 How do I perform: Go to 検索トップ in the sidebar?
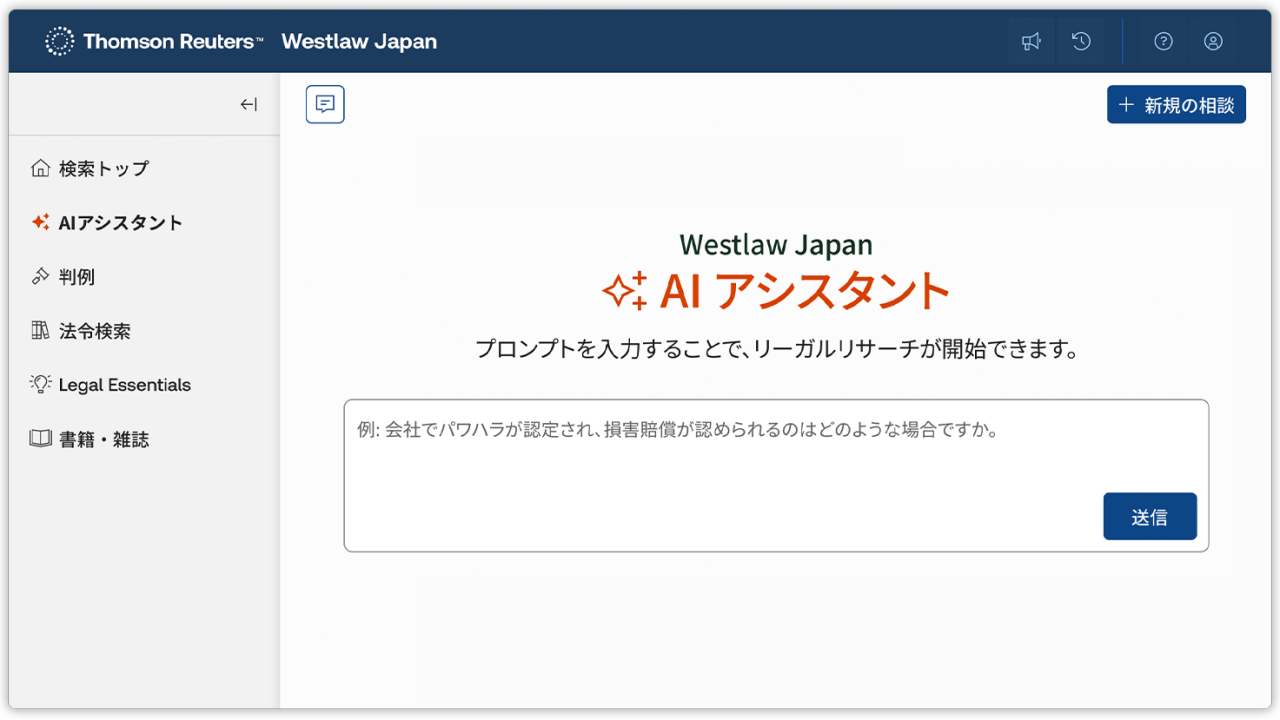[90, 168]
